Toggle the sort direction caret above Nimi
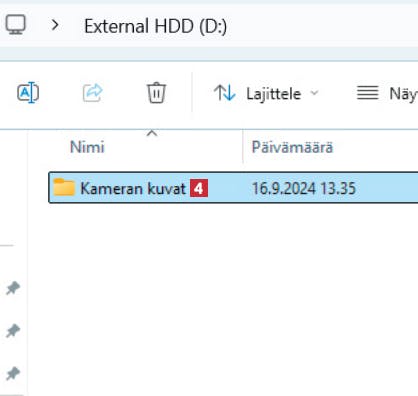 coord(152,133)
